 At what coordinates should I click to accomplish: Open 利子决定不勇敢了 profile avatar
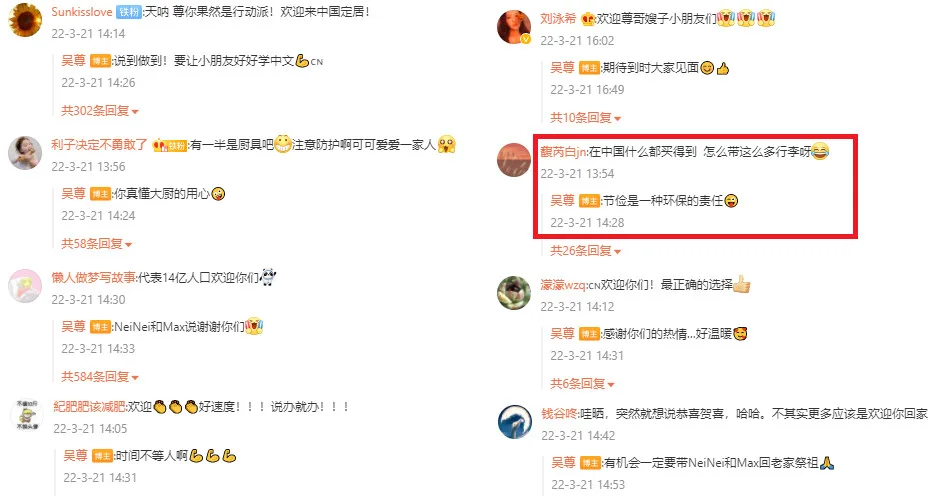click(x=25, y=153)
